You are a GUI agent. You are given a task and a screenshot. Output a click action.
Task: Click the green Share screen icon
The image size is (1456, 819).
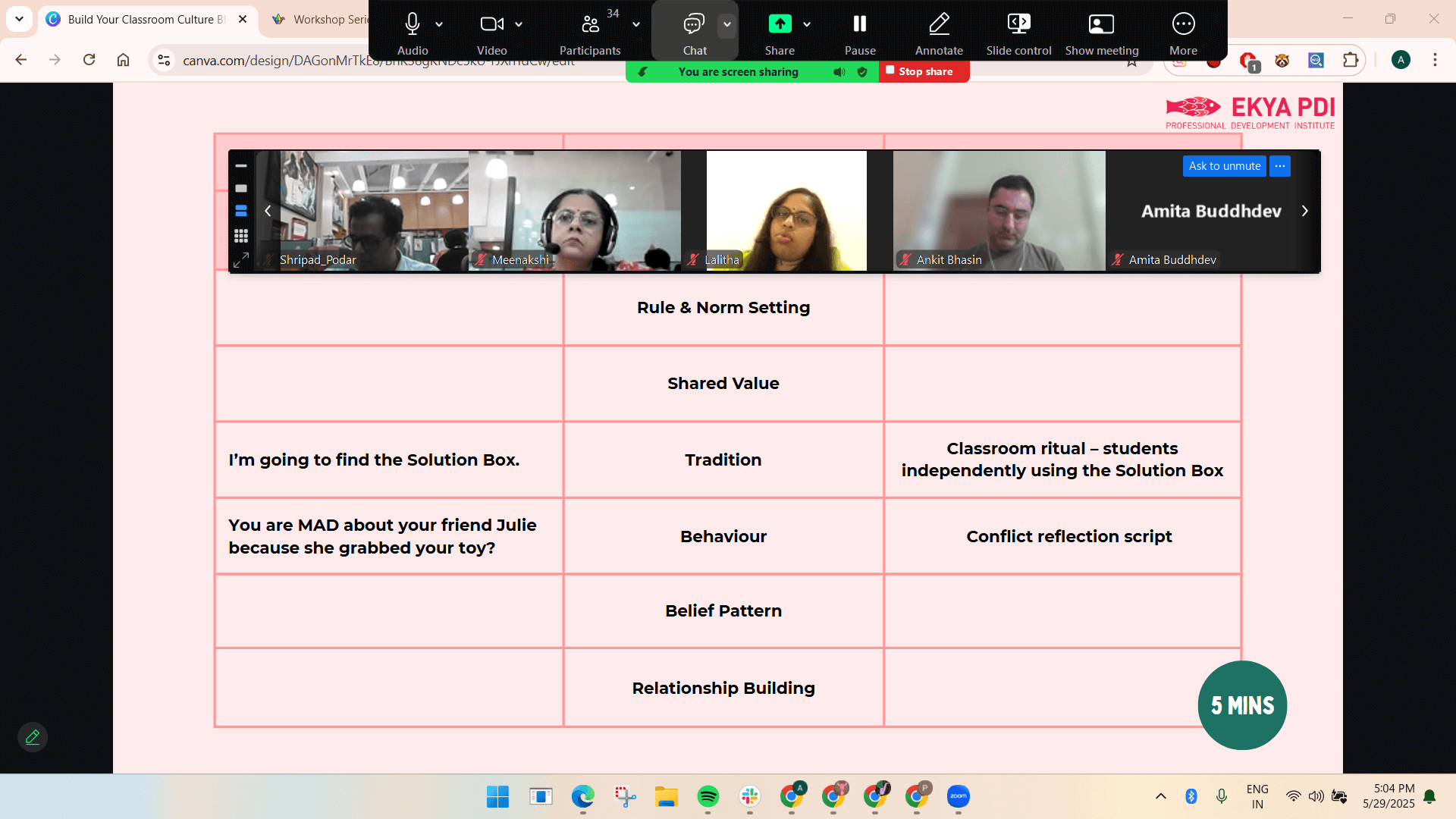pyautogui.click(x=780, y=24)
